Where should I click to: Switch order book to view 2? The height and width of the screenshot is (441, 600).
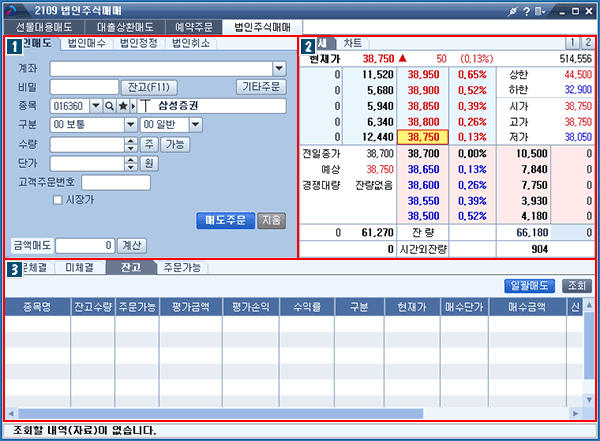pos(587,43)
